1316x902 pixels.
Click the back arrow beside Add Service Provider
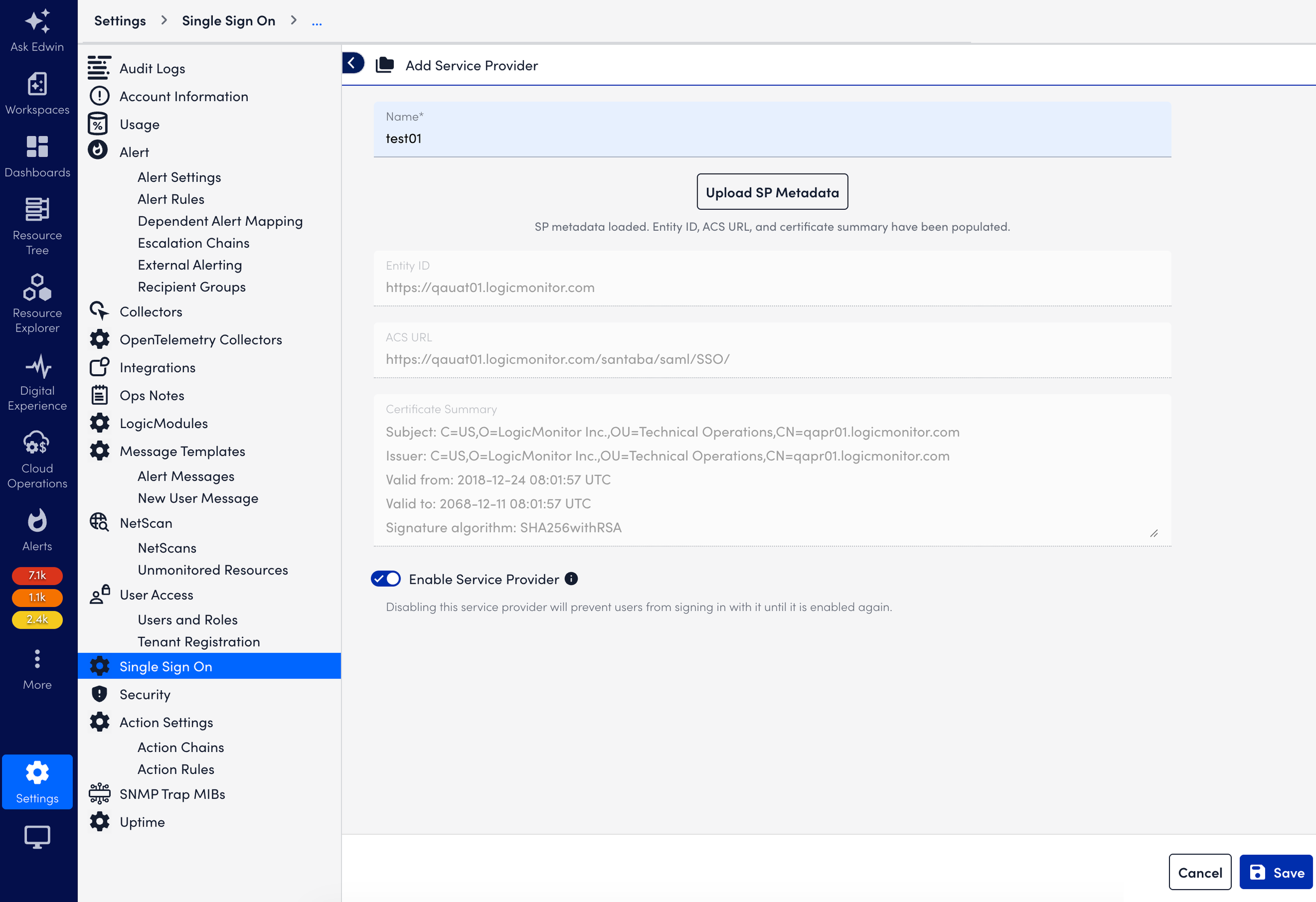(x=353, y=63)
